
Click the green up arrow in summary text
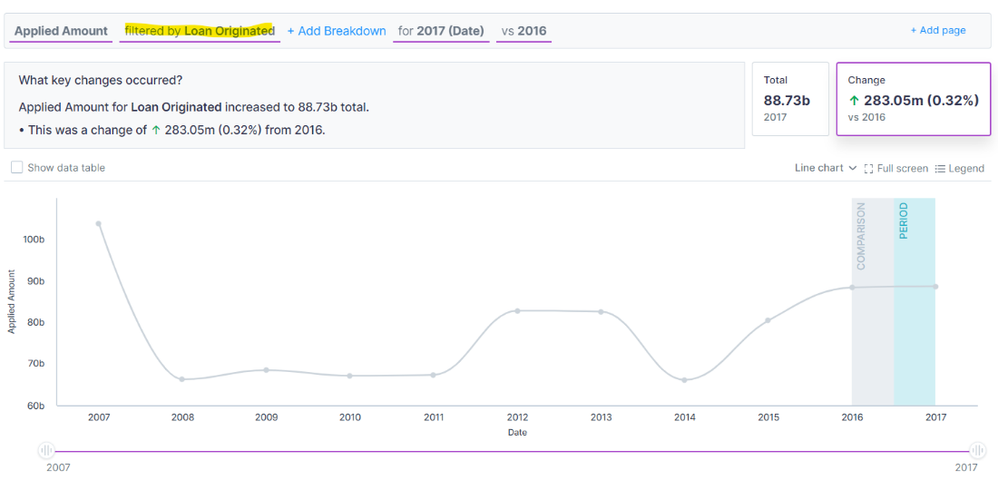(156, 130)
